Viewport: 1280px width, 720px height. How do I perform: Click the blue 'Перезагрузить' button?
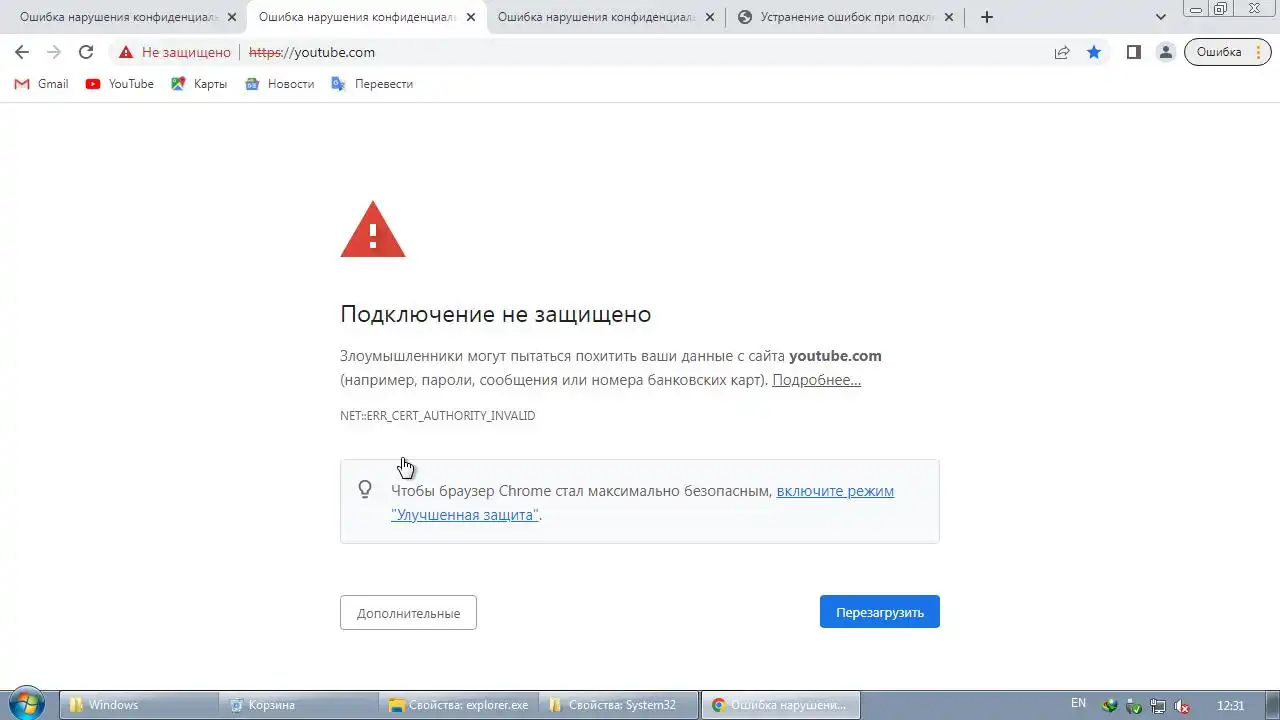[880, 612]
